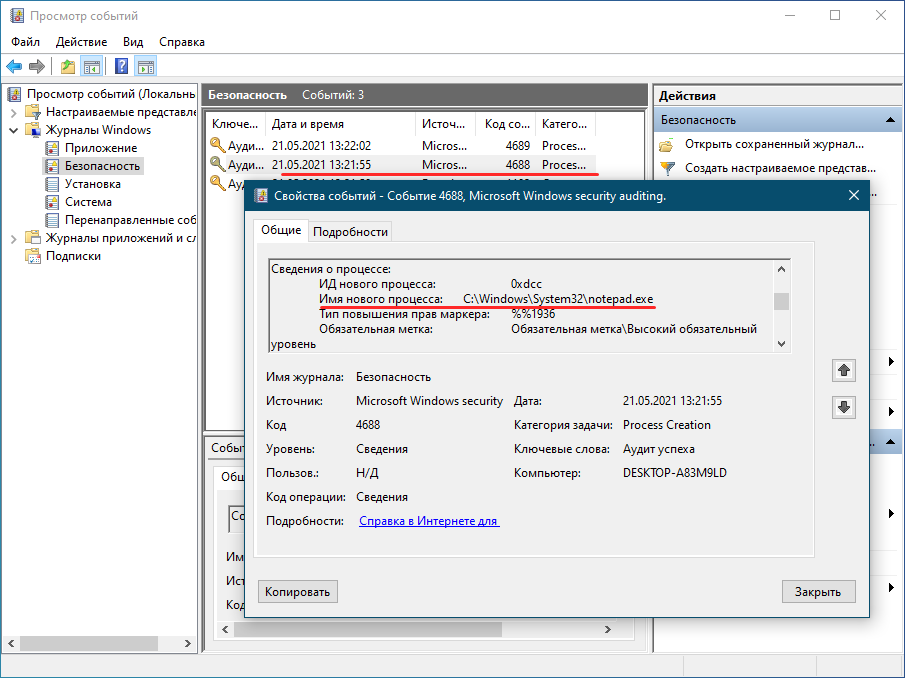Image resolution: width=905 pixels, height=678 pixels.
Task: Click the Журналы приложений и служб folder icon
Action: tap(33, 238)
